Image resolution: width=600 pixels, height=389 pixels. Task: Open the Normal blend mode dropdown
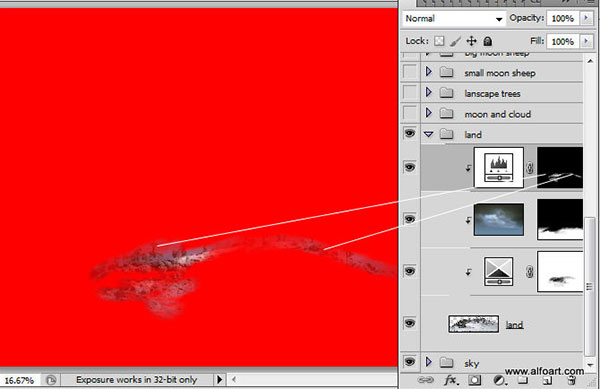coord(454,18)
